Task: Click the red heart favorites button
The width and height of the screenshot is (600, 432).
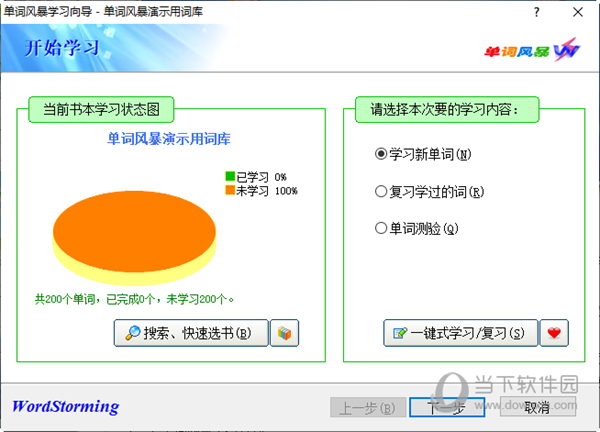Action: pyautogui.click(x=554, y=333)
